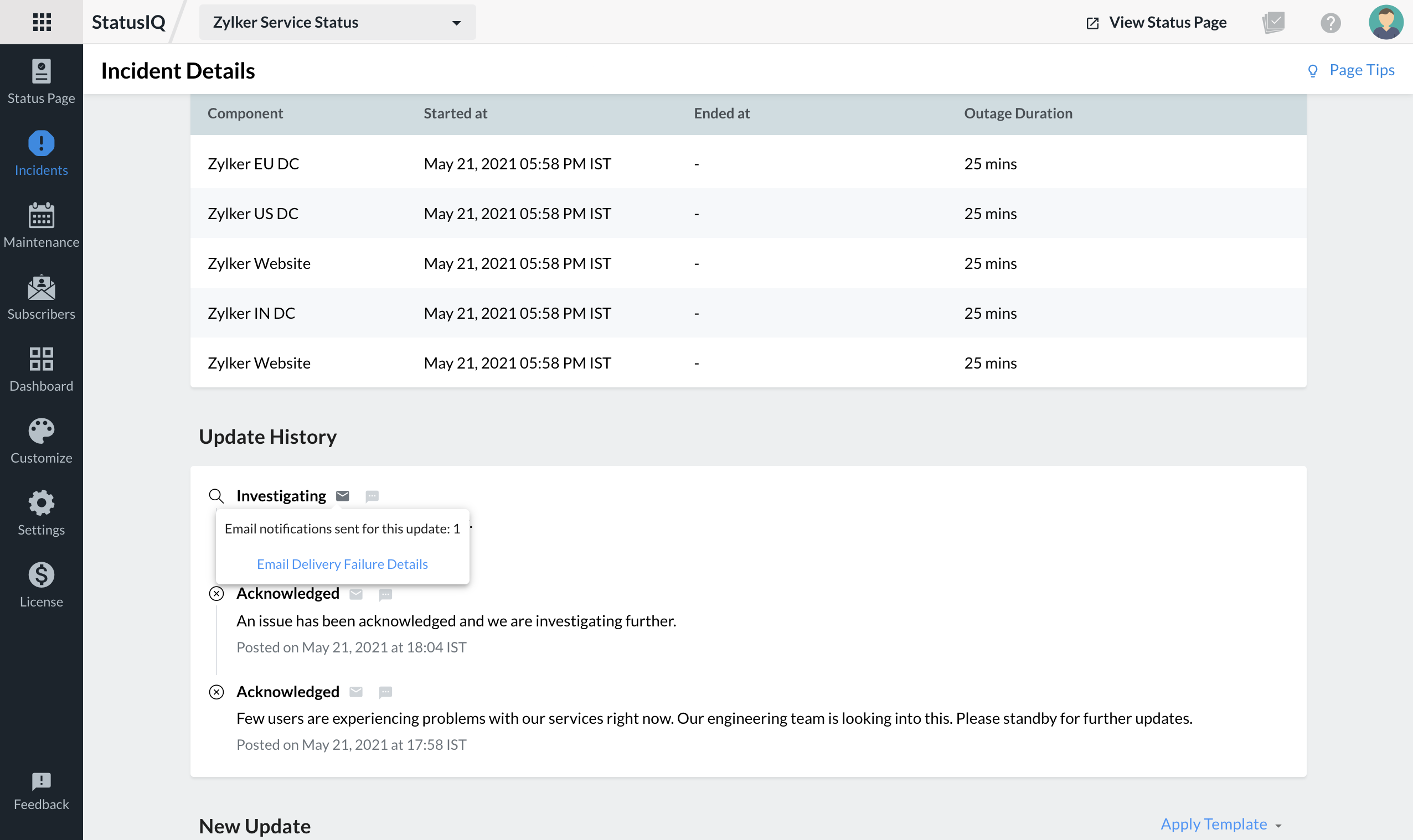Open the Feedback icon in sidebar

point(42,791)
